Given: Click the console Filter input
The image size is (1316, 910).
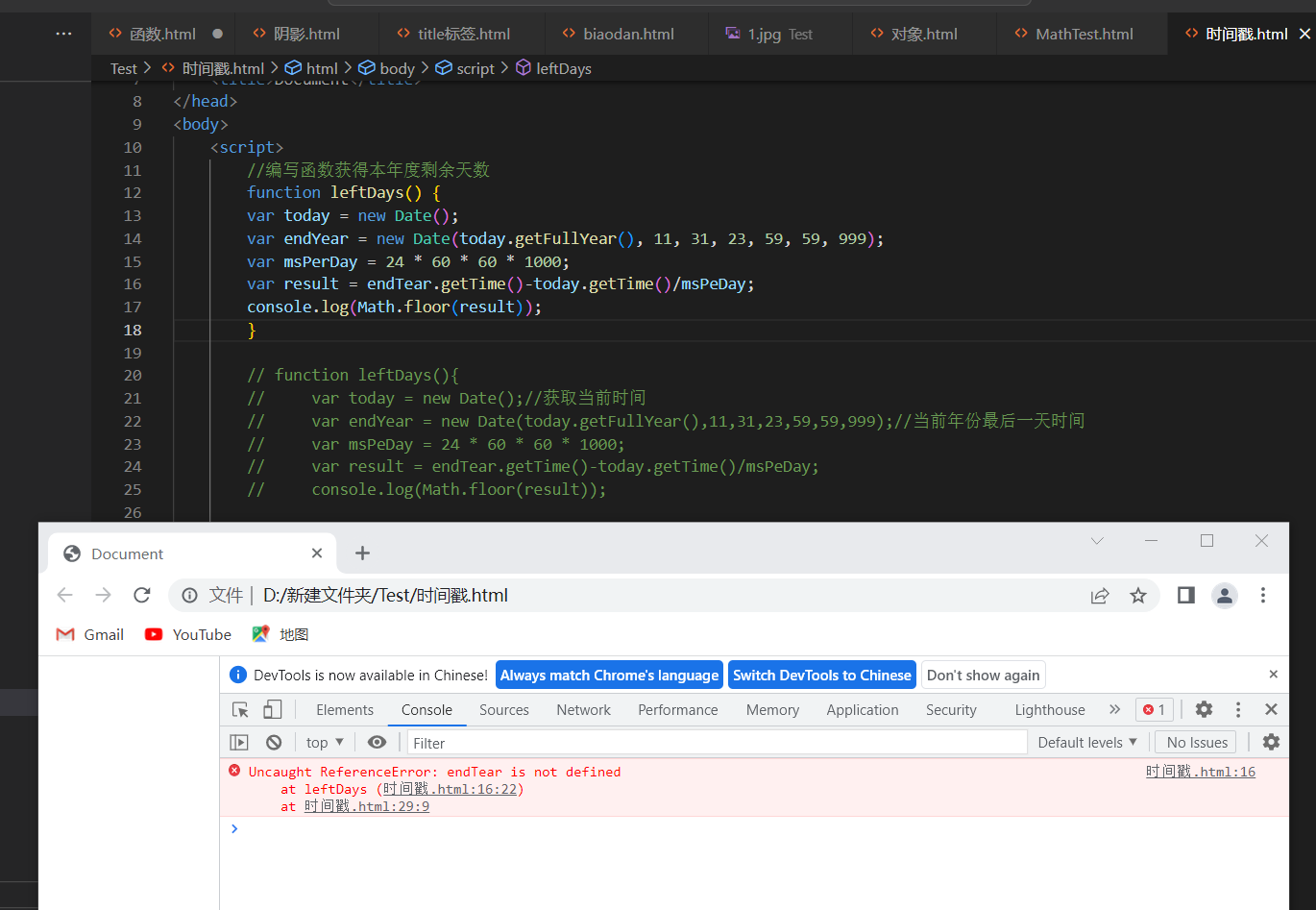Looking at the screenshot, I should 717,743.
